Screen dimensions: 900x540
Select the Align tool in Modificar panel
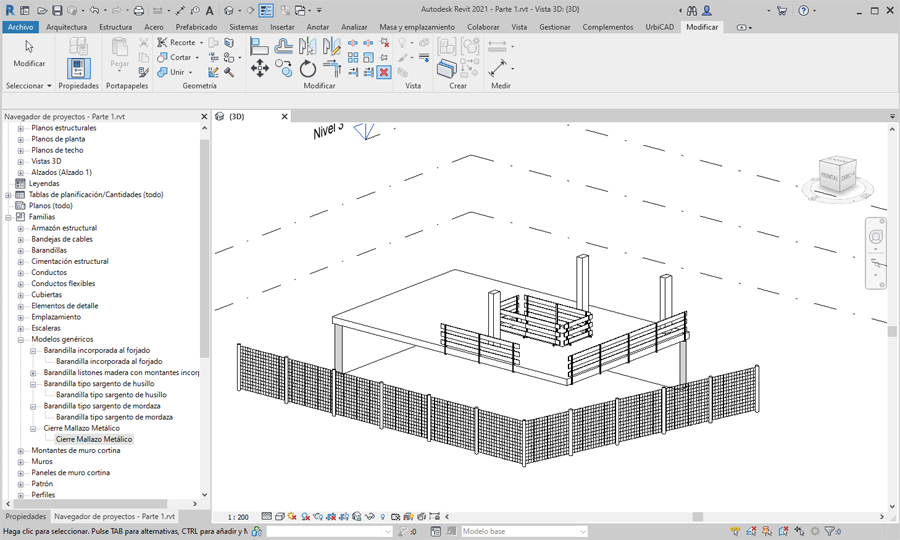point(259,46)
